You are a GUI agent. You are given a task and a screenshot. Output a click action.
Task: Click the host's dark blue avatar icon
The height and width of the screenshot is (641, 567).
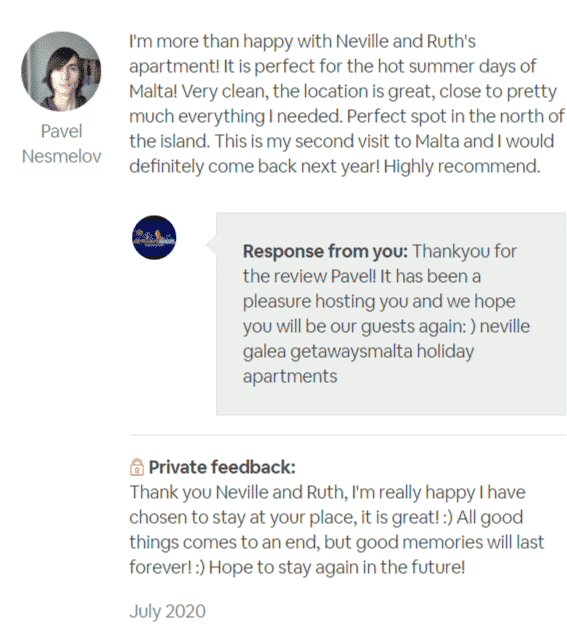[x=154, y=238]
